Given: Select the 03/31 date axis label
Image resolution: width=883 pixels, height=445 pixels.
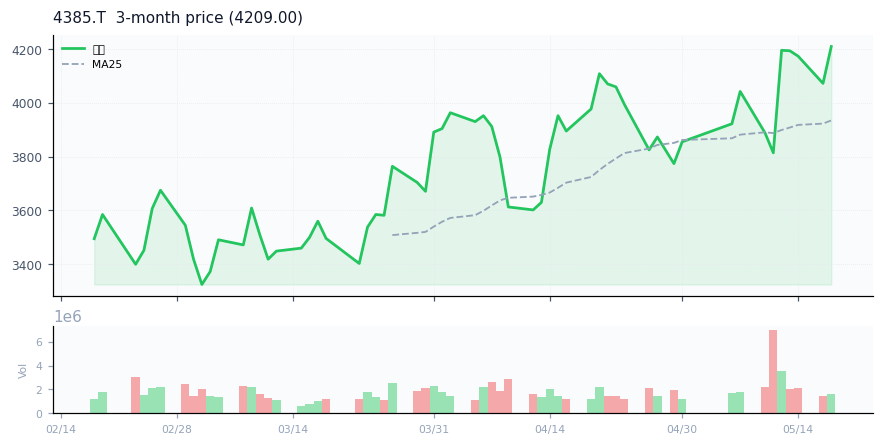Looking at the screenshot, I should pyautogui.click(x=434, y=430).
